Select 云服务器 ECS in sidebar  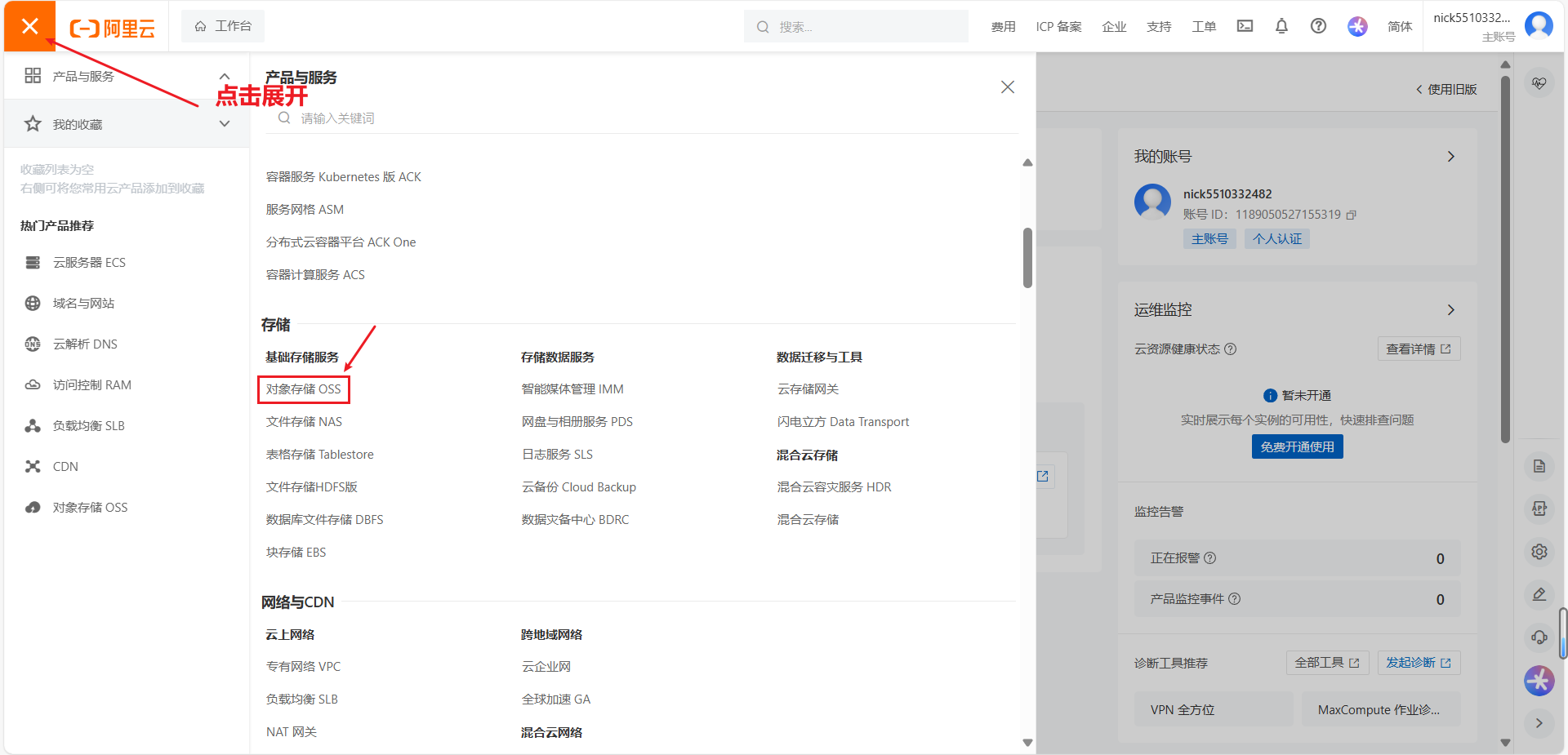[89, 262]
